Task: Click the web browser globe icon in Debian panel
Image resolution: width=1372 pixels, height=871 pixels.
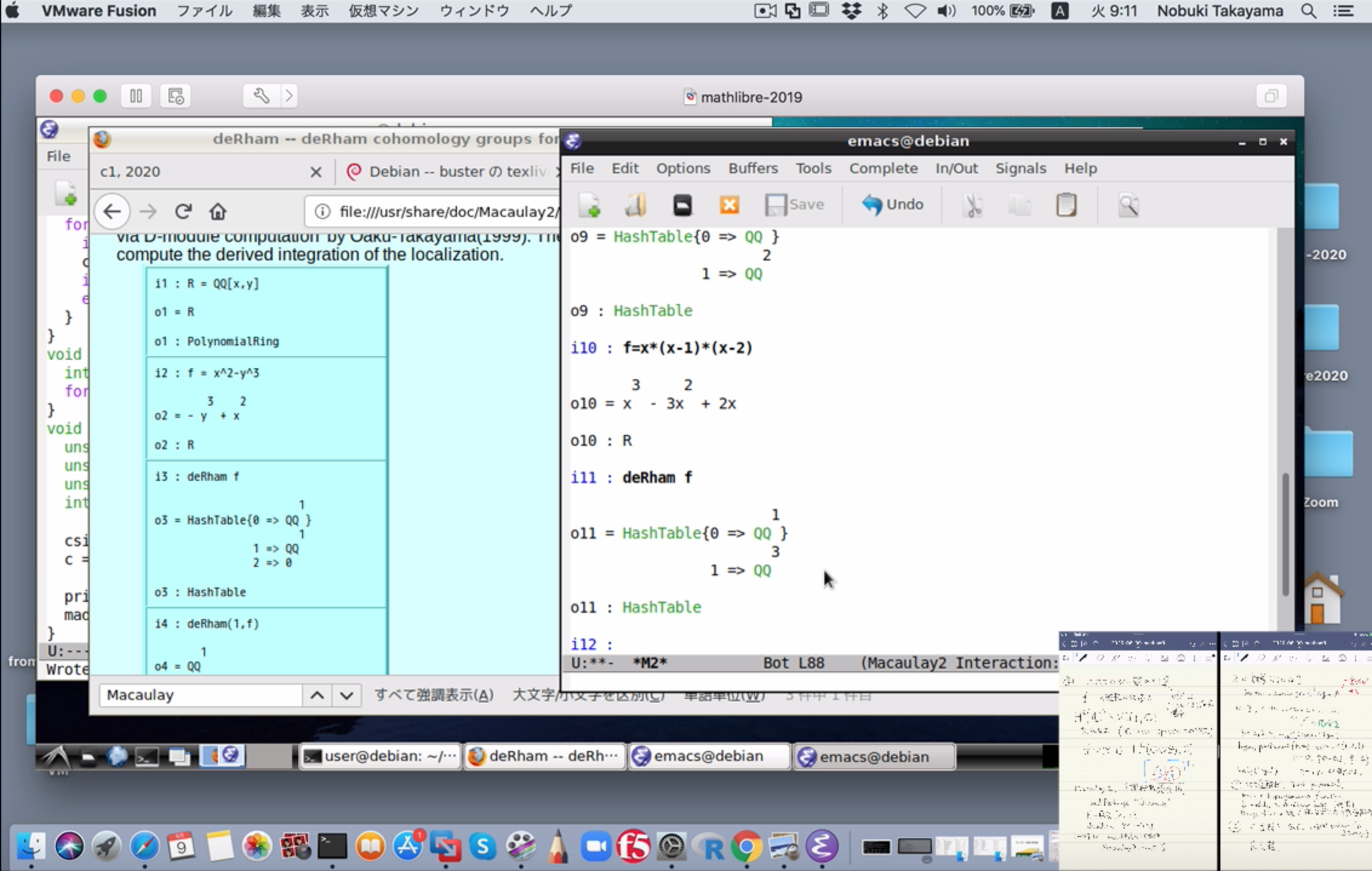Action: (117, 756)
